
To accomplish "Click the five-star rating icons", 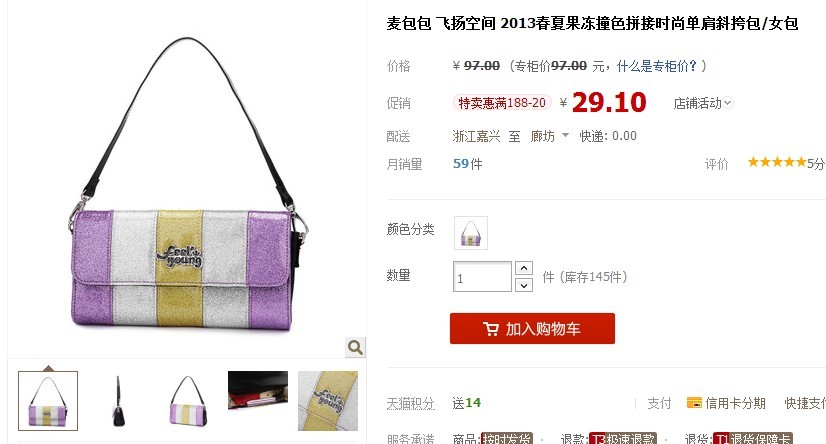I will coord(777,162).
